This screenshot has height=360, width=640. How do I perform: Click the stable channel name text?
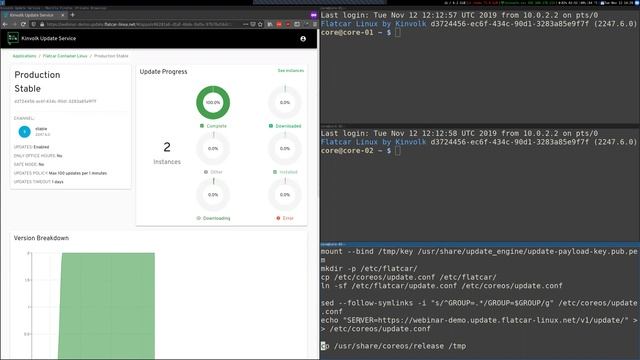pos(41,129)
